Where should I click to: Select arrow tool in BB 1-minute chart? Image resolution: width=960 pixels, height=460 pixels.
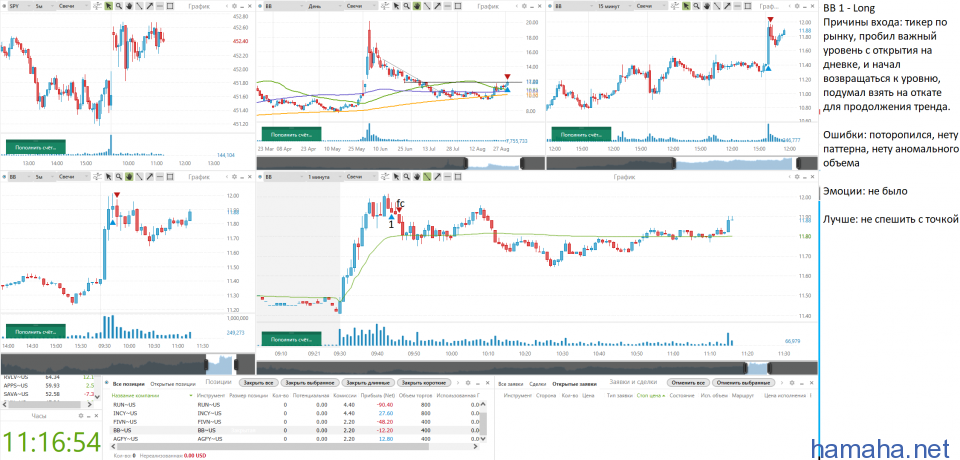coord(437,177)
